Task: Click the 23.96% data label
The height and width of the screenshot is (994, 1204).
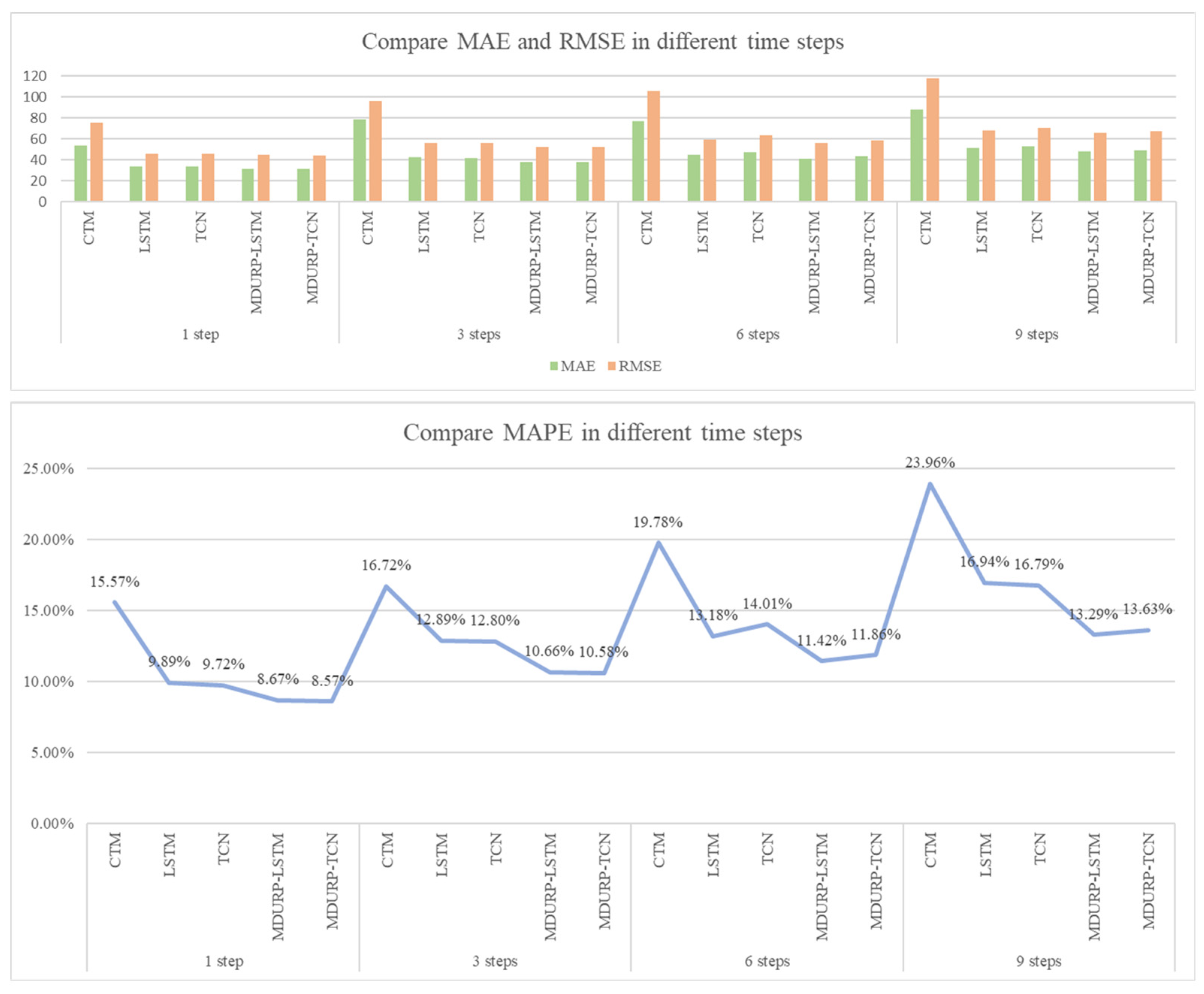Action: click(x=929, y=463)
